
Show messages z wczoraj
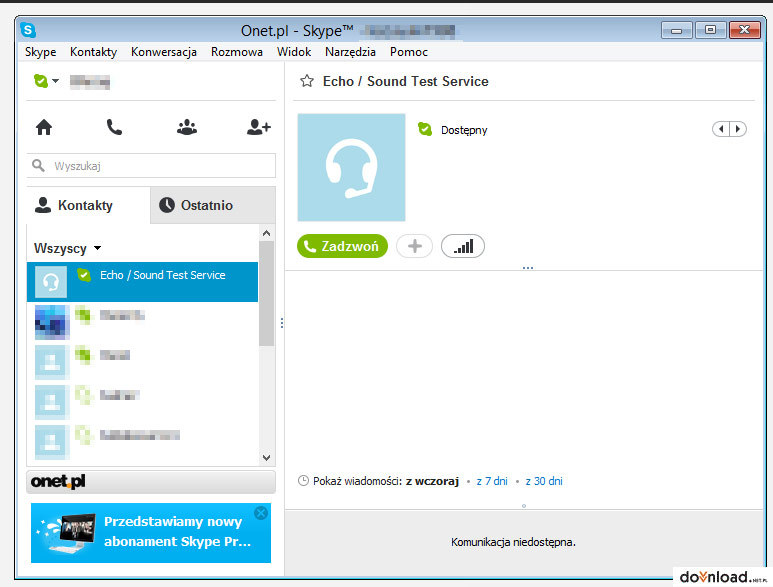click(x=432, y=481)
